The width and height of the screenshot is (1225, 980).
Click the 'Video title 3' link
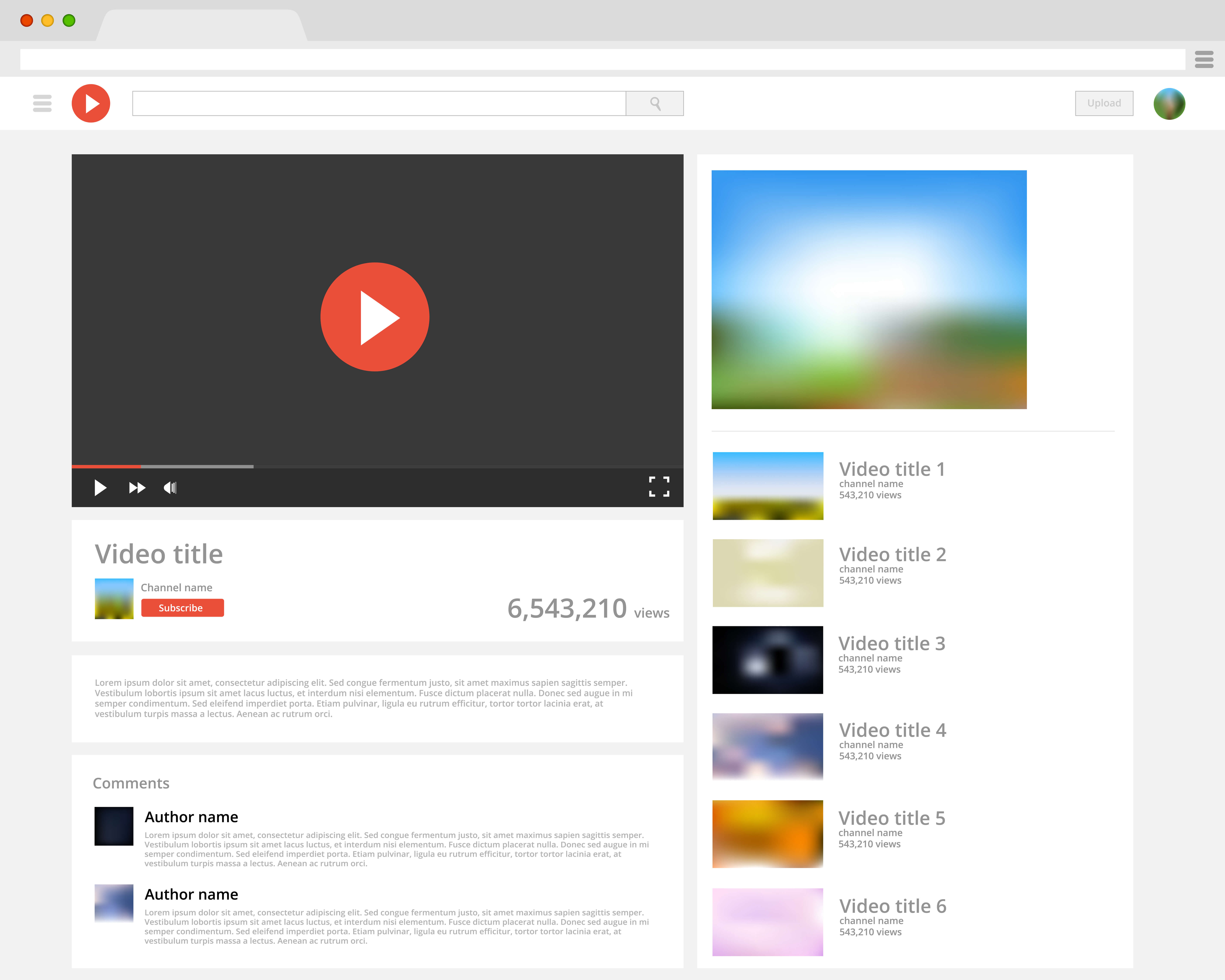tap(892, 644)
